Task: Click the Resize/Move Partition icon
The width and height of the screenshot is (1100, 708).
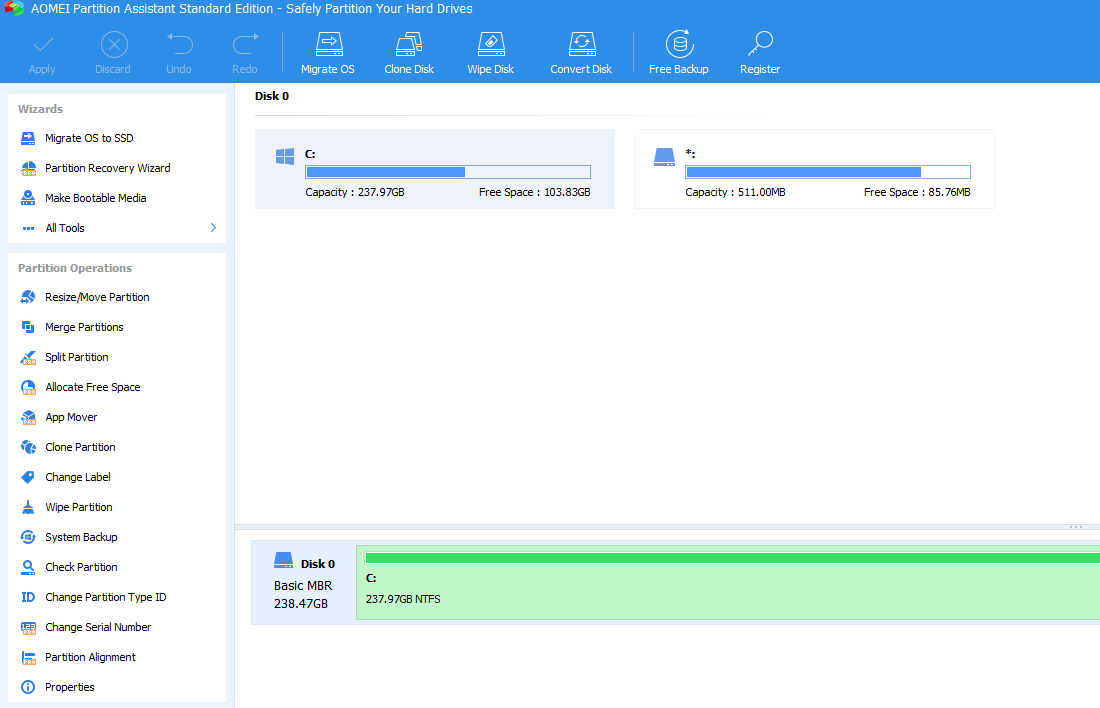Action: tap(28, 297)
